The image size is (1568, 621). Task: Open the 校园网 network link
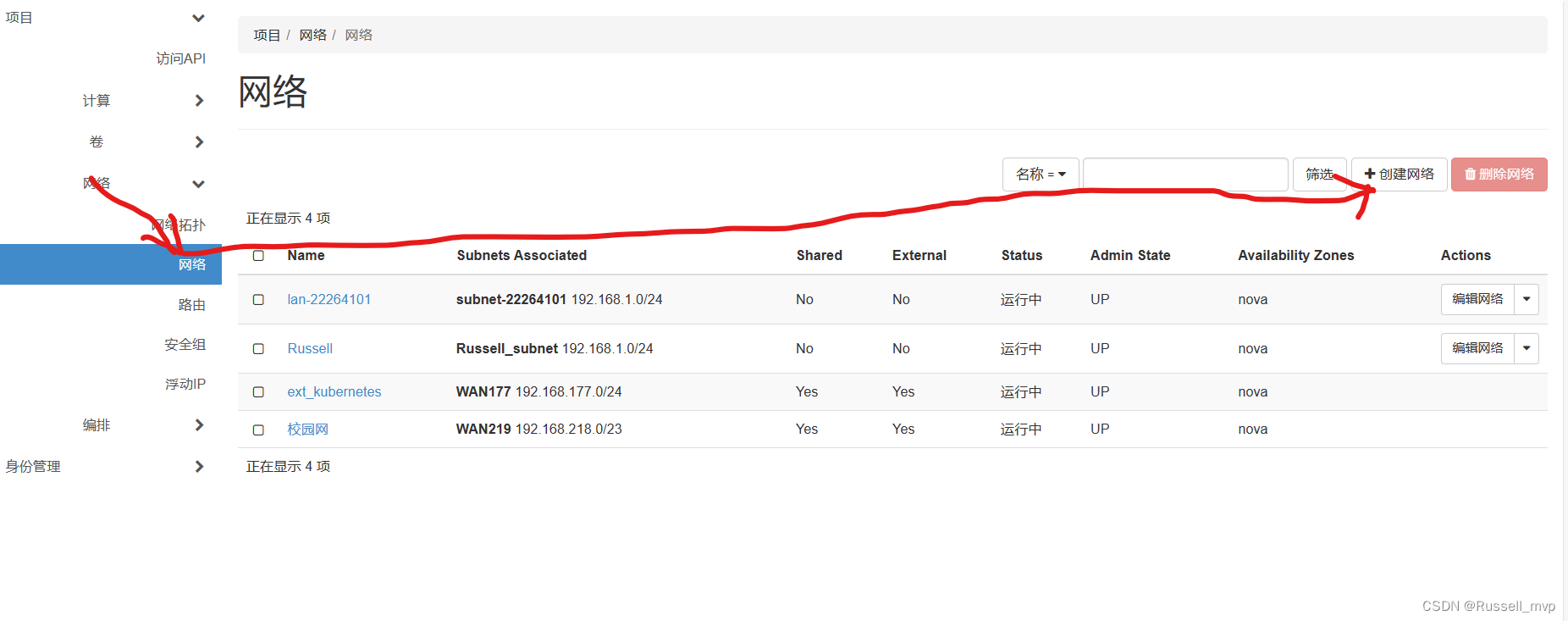[x=307, y=429]
